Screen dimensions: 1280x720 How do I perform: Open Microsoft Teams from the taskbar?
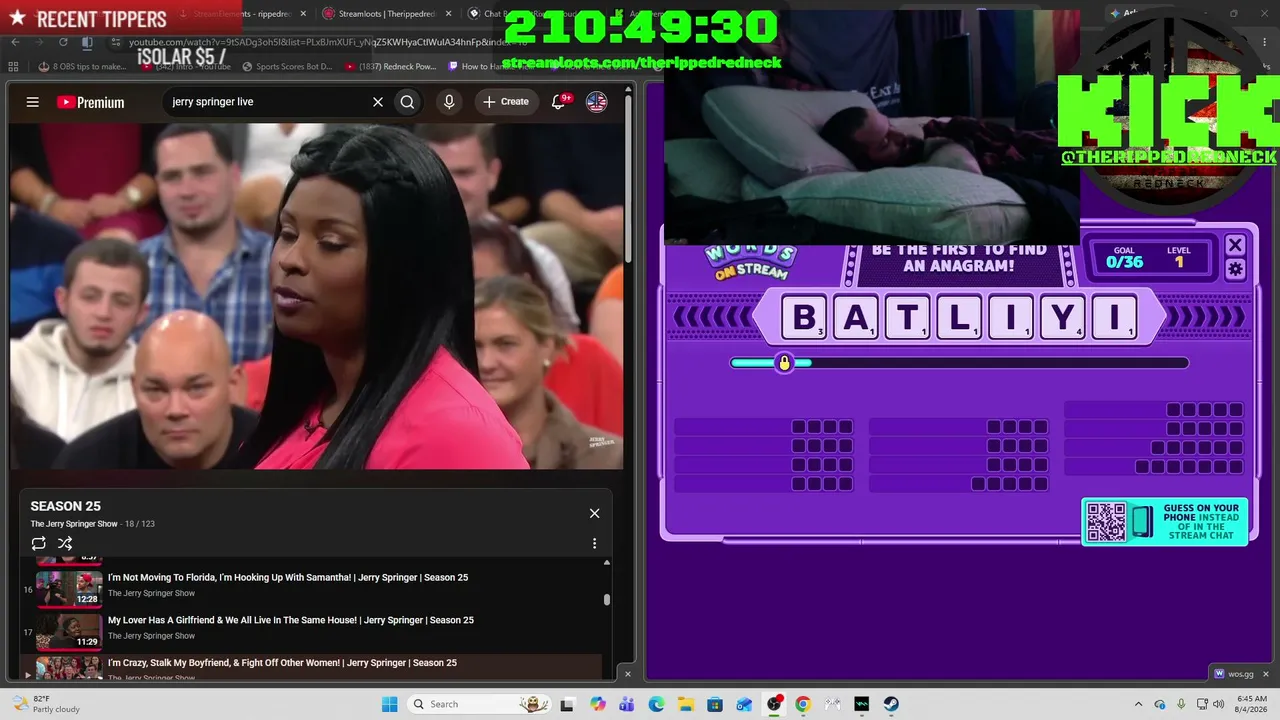627,704
